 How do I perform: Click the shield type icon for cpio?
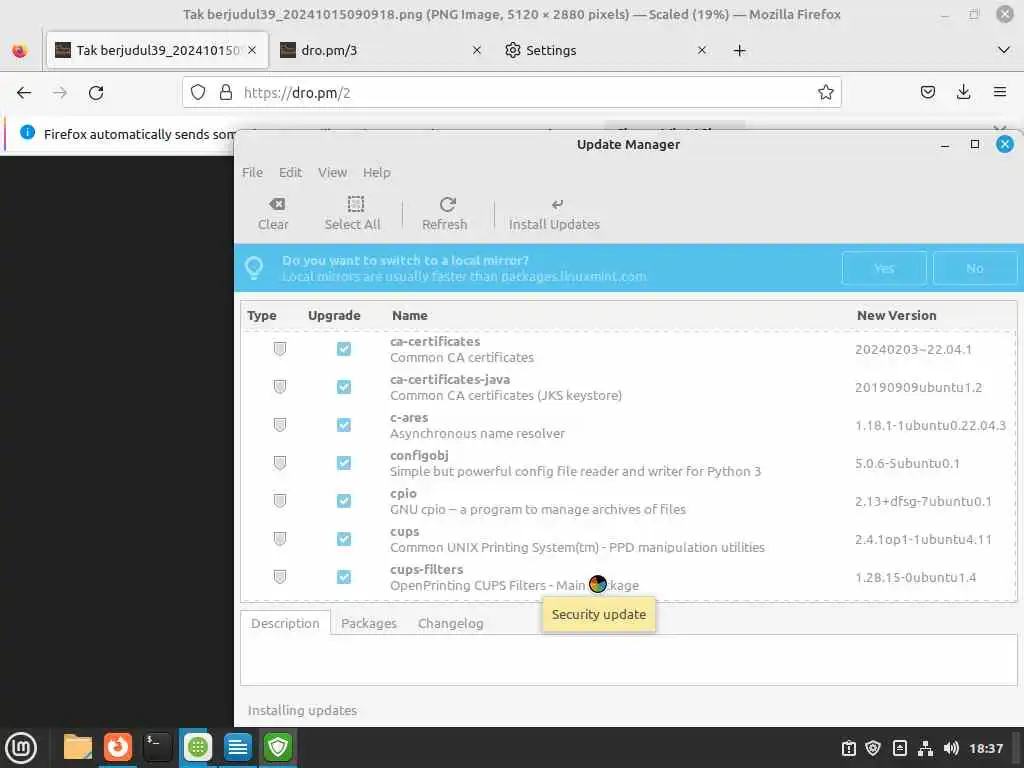pyautogui.click(x=280, y=501)
